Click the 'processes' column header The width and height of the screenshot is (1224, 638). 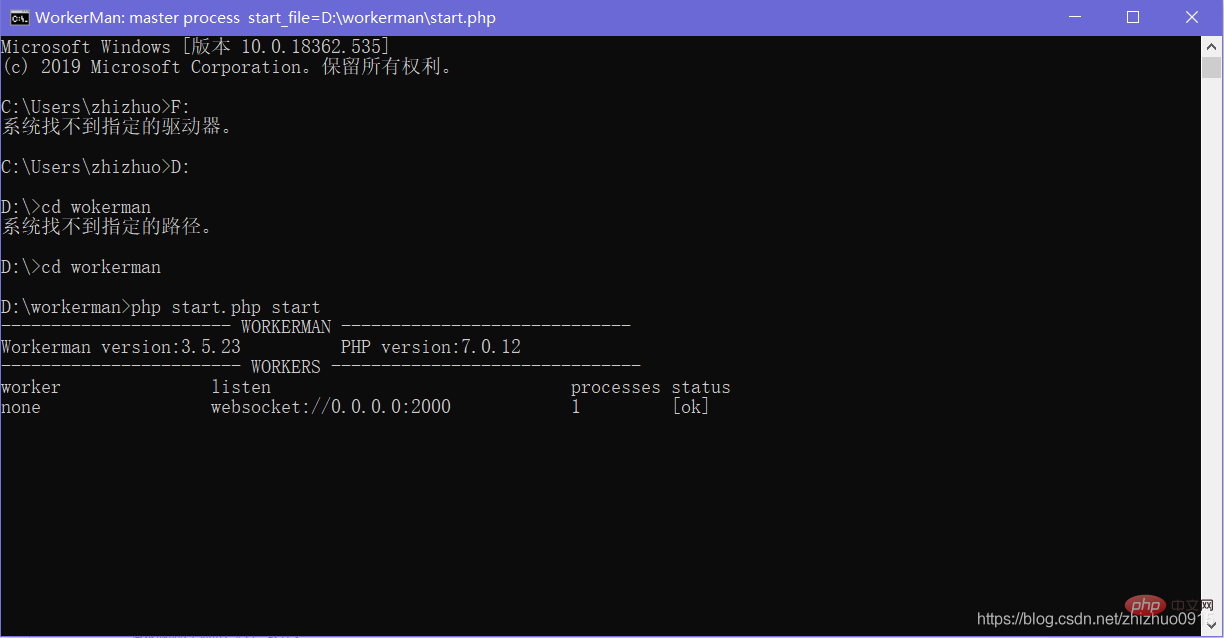616,387
